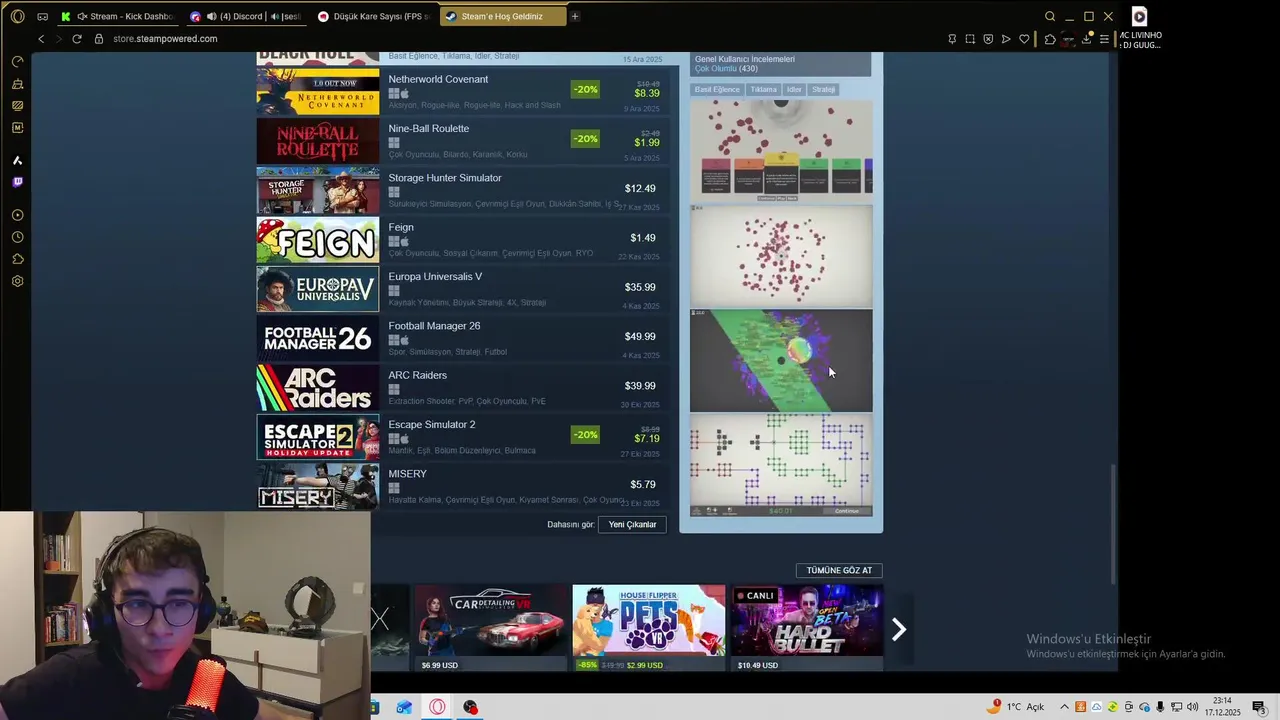The image size is (1280, 720).
Task: Open the Hard Bullet live card
Action: click(x=807, y=628)
